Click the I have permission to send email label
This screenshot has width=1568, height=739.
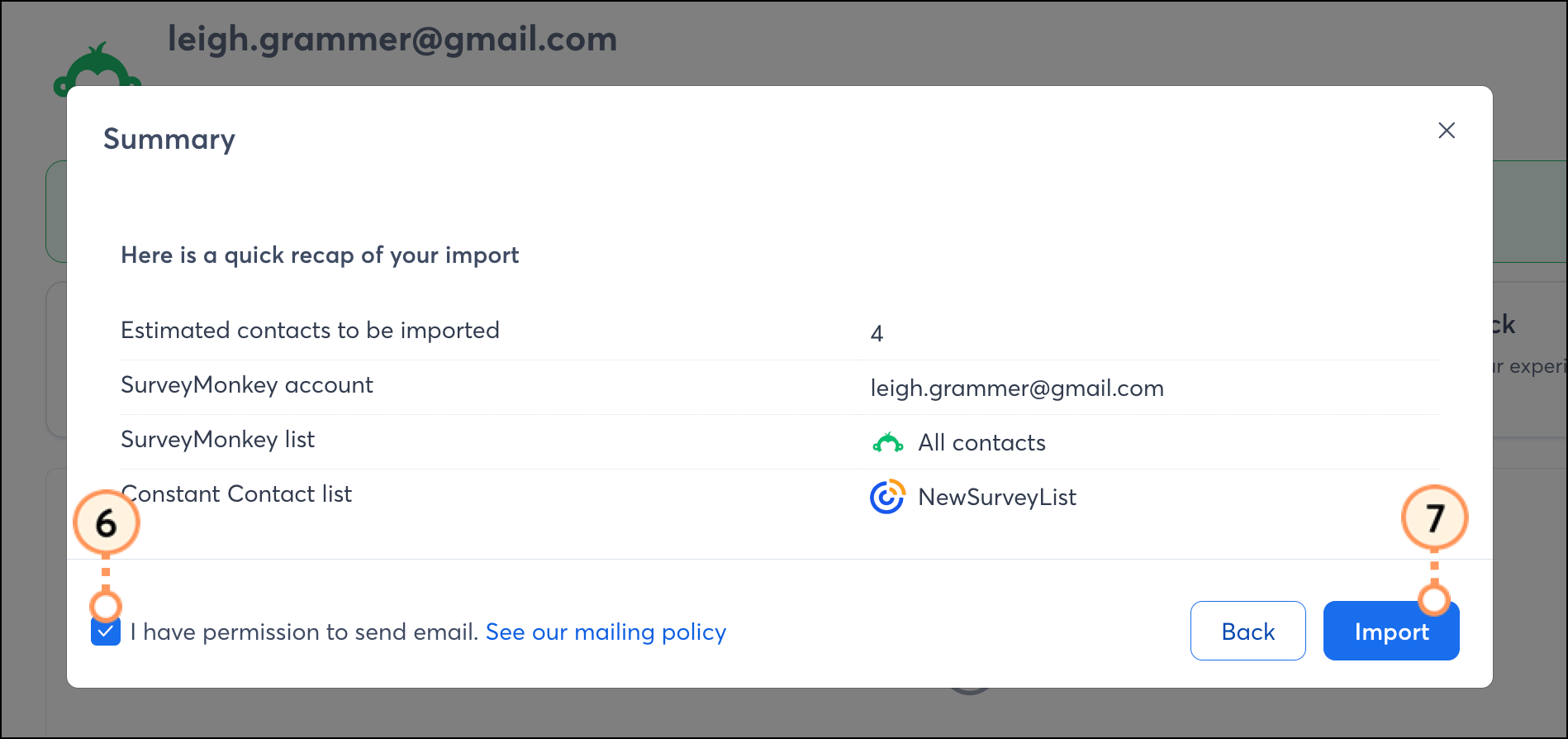tap(305, 632)
